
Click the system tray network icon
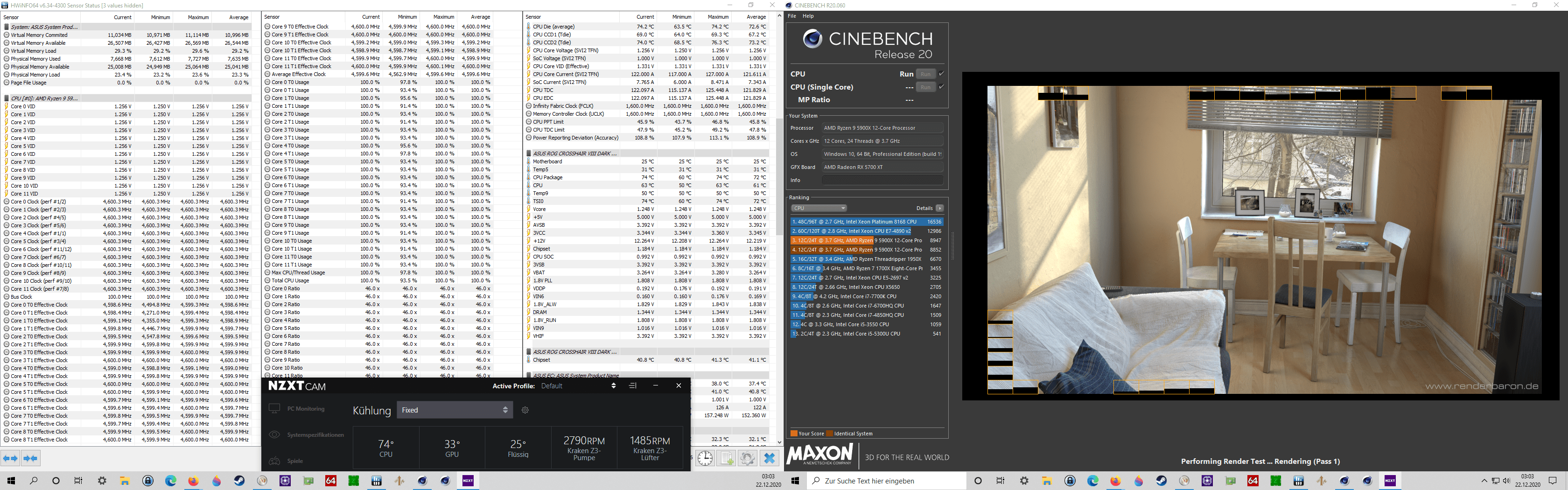(x=1496, y=481)
